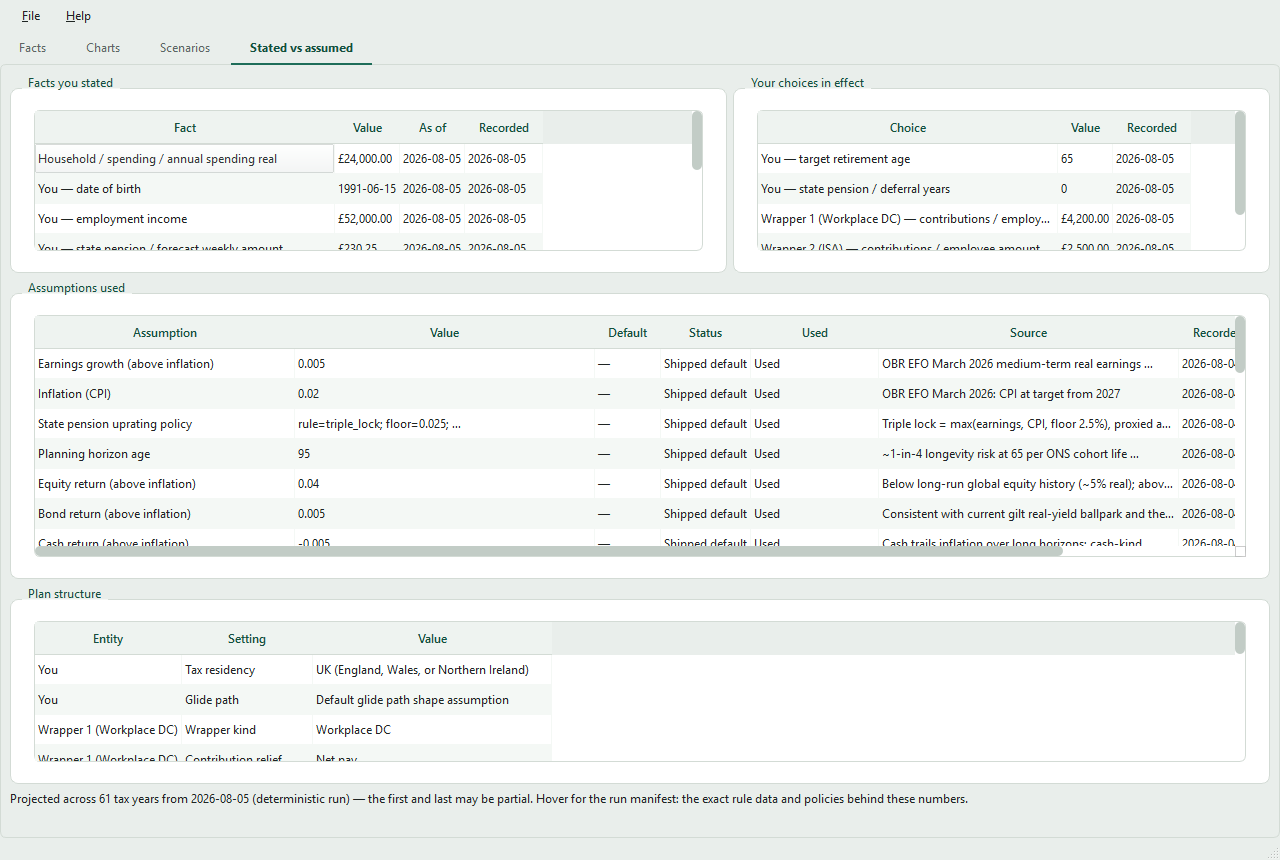Click the £4,200.00 choice value
This screenshot has height=860, width=1280.
pos(1085,219)
